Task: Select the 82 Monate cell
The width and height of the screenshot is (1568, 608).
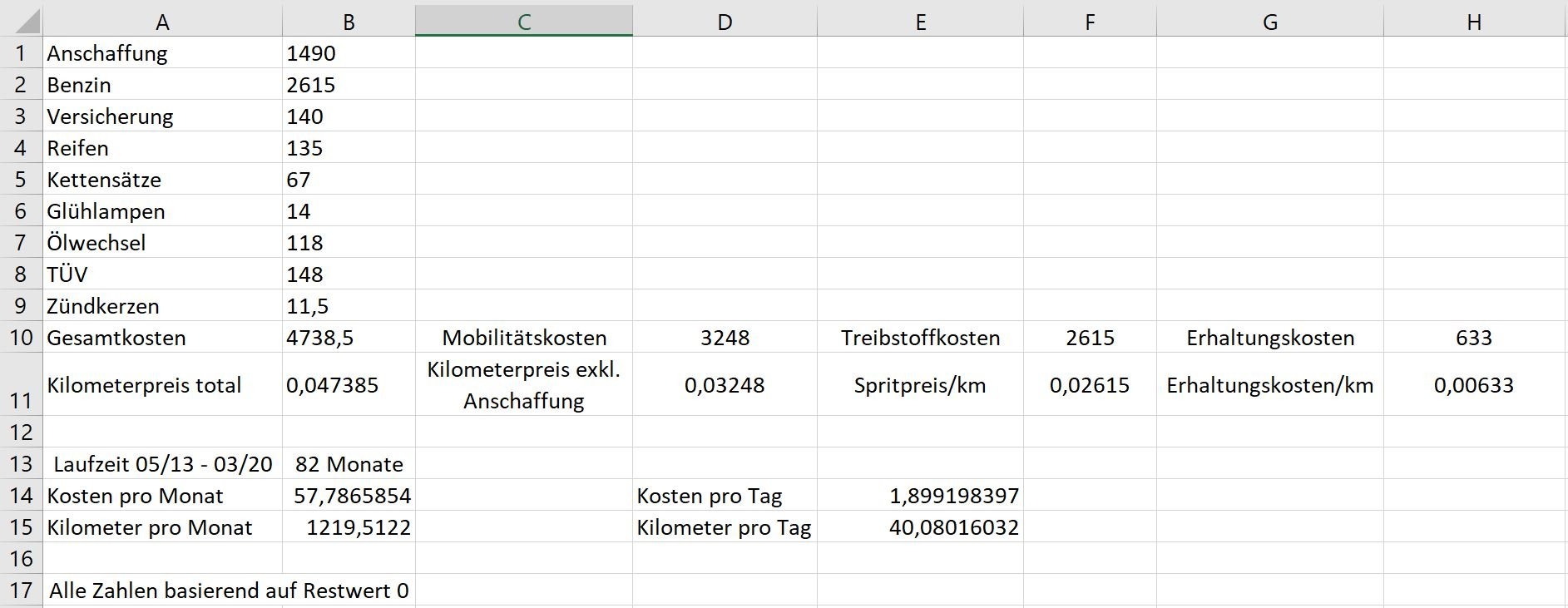Action: click(x=349, y=464)
